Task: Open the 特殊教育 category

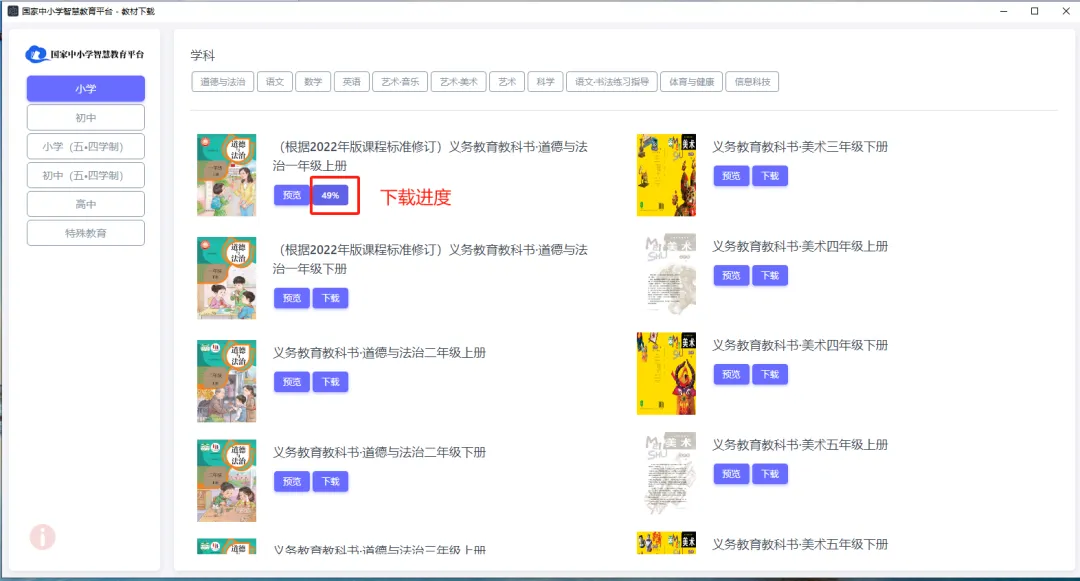Action: pos(85,233)
